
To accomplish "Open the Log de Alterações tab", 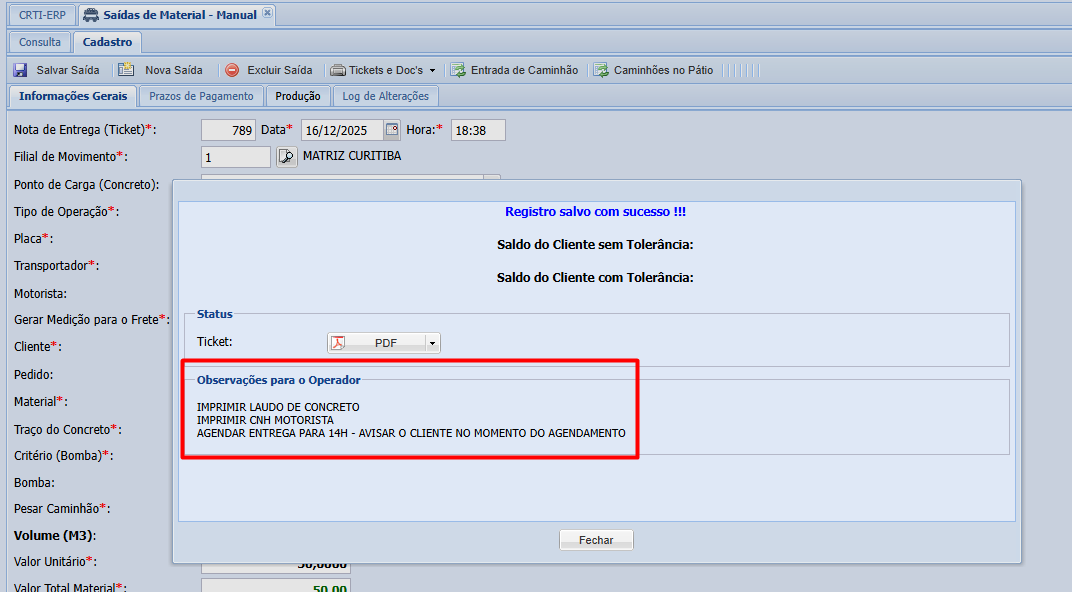I will 386,96.
